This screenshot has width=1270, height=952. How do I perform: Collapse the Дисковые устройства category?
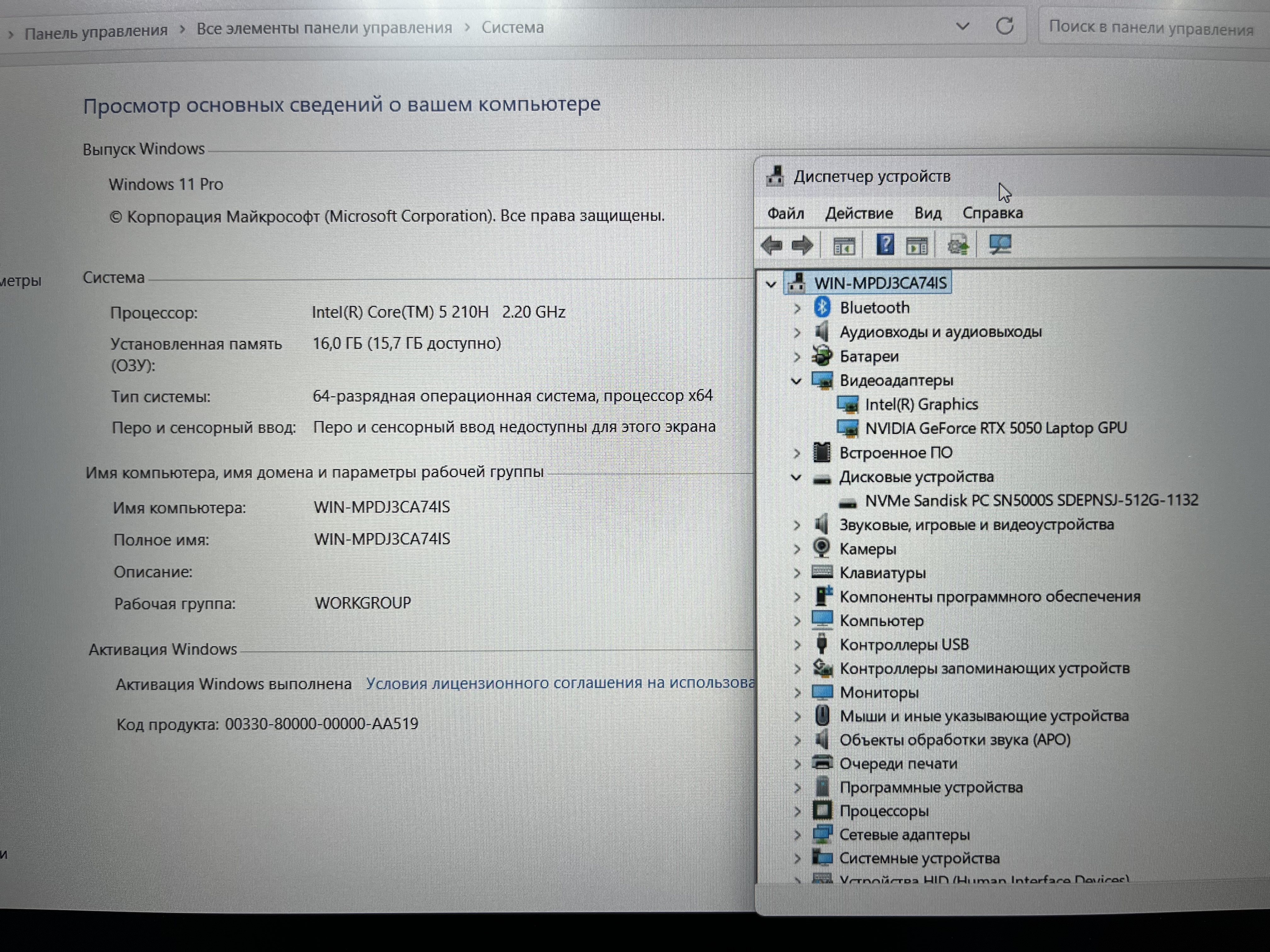[796, 477]
